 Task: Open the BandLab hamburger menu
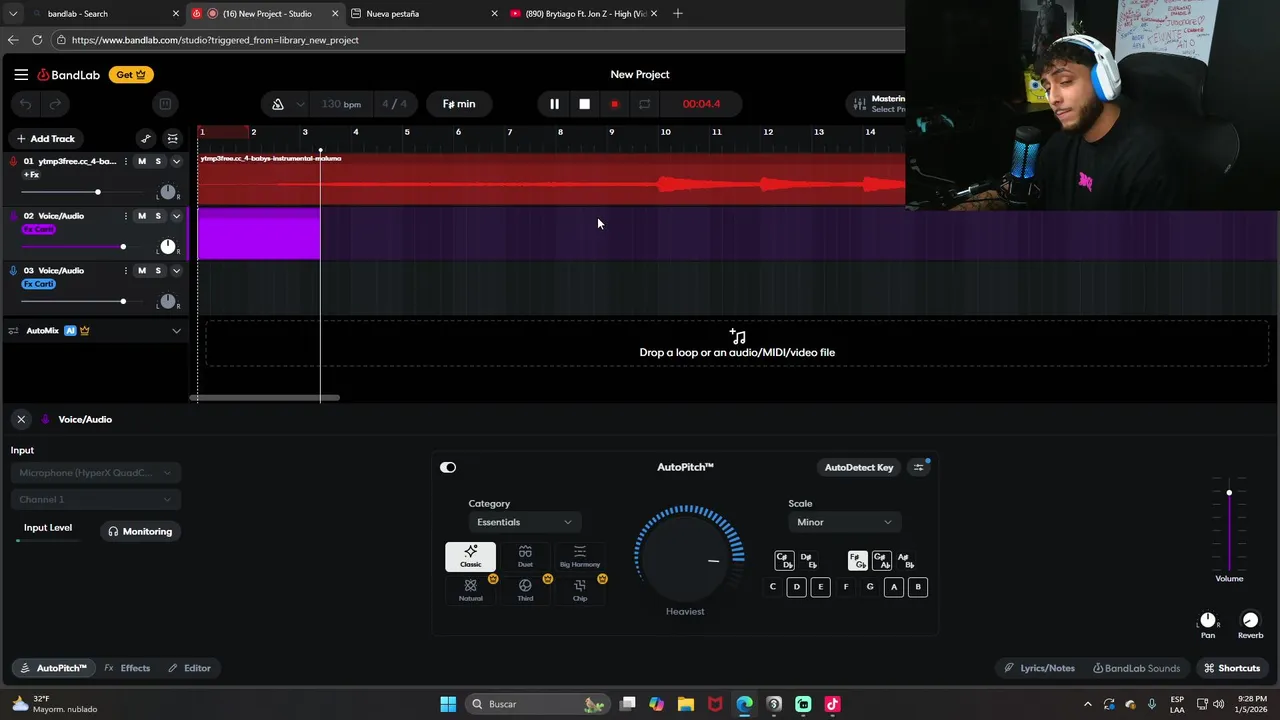coord(21,74)
